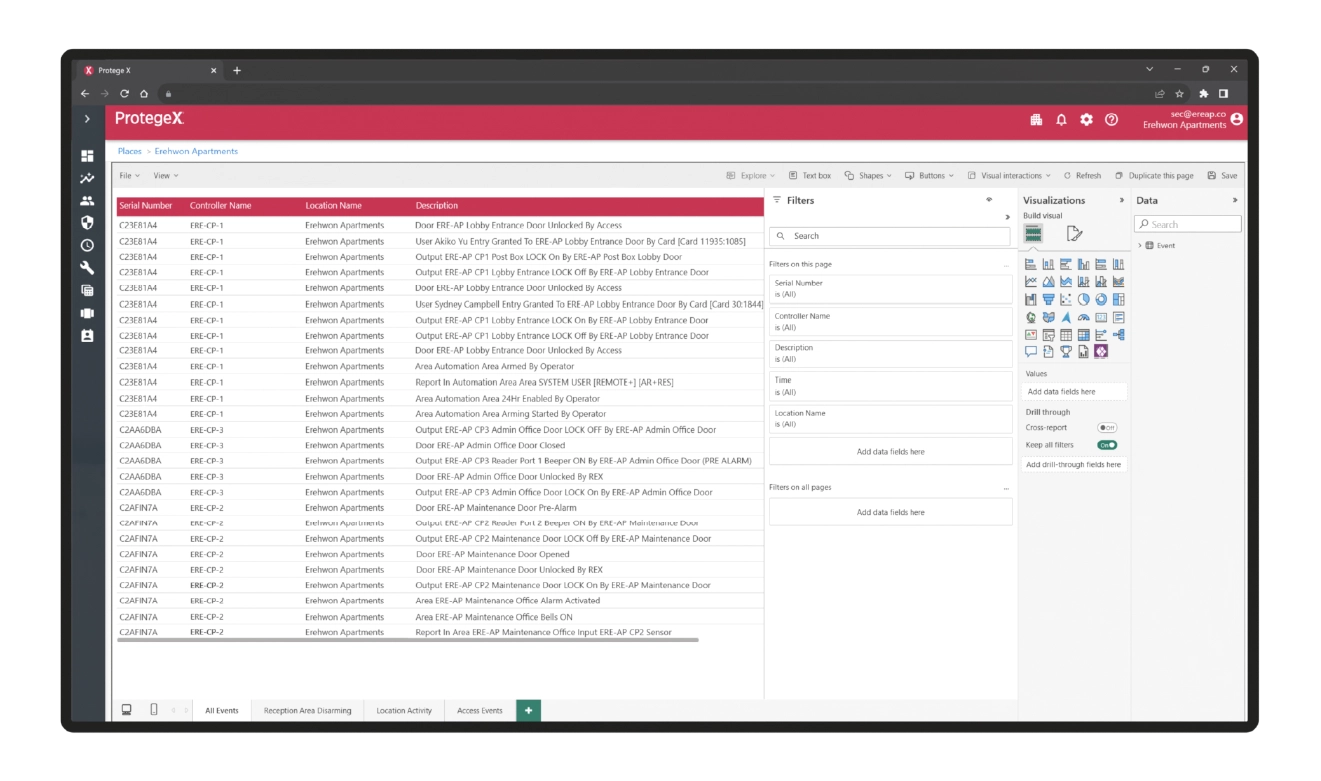Screen dimensions: 1321x781
Task: Sort by Controller Name column header
Action: [x=220, y=205]
